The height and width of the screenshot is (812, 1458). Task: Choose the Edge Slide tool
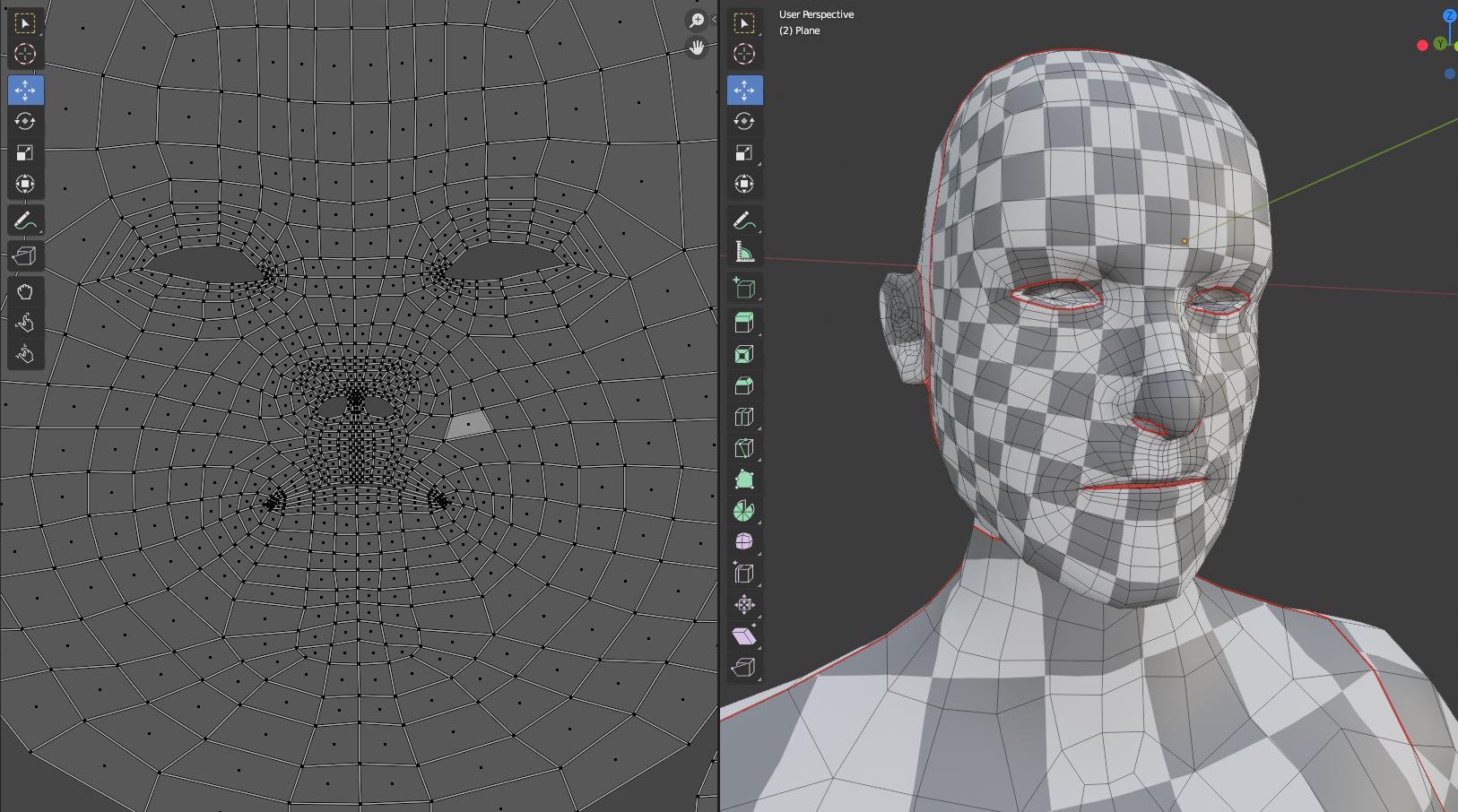coord(744,574)
